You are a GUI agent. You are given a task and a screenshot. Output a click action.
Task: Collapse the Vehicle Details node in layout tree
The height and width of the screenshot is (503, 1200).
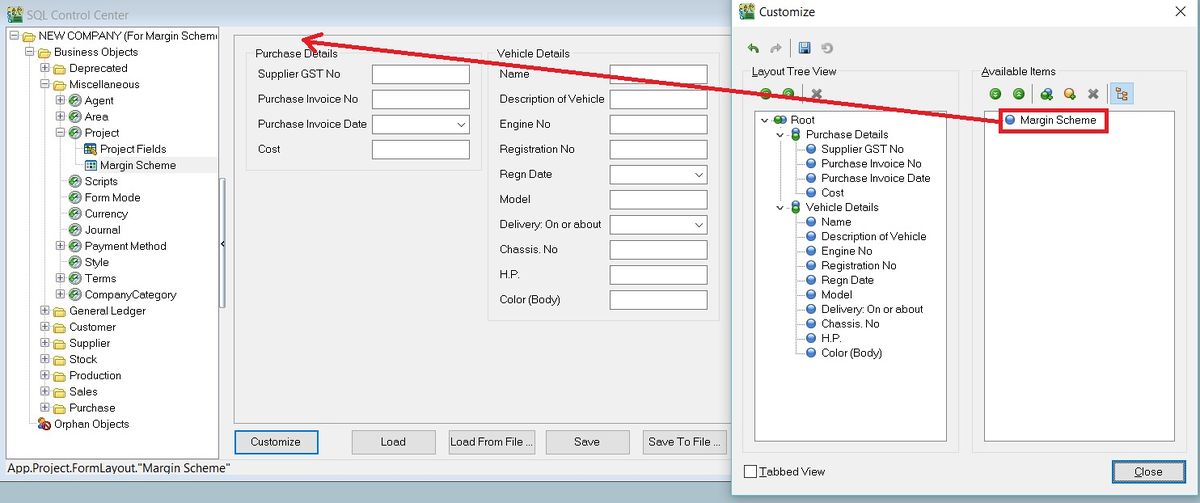[781, 207]
